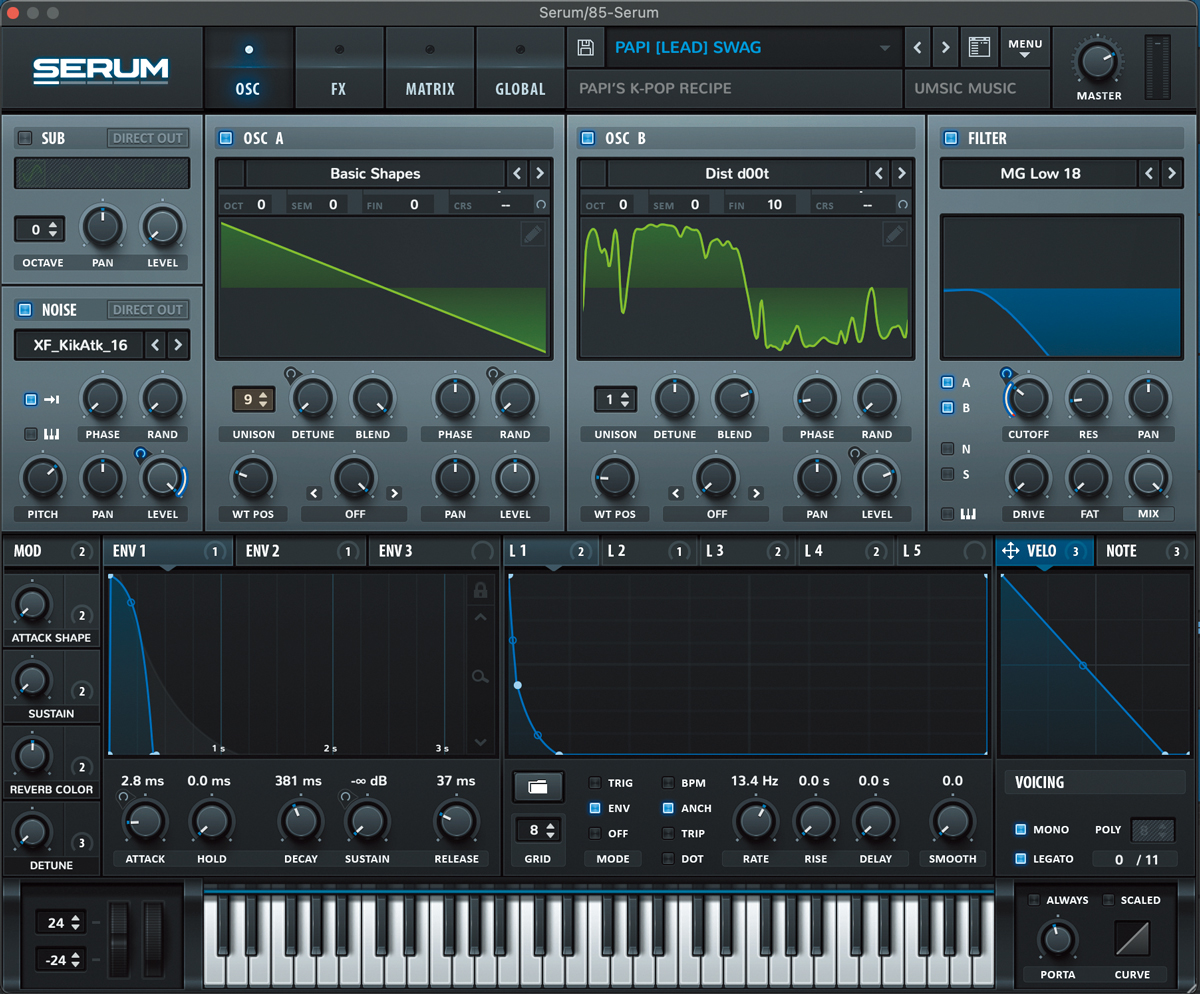Screen dimensions: 1200x994
Task: Click the filter MIX label button
Action: 1149,514
